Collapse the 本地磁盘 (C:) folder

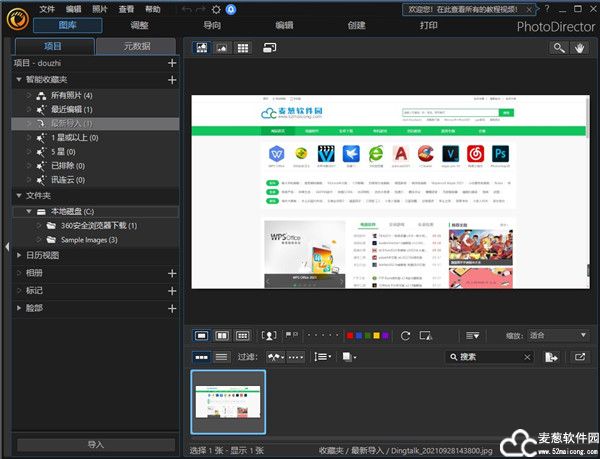(x=29, y=212)
